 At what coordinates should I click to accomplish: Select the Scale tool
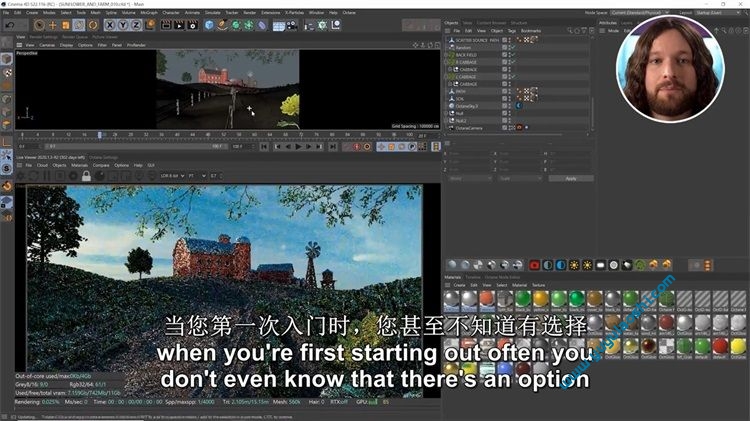pyautogui.click(x=66, y=25)
